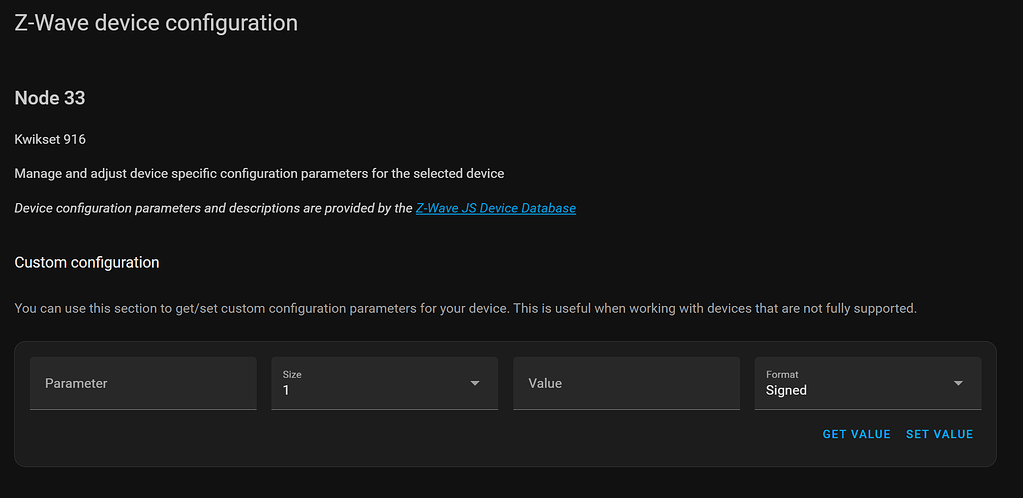Click the Format dropdown arrow icon

958,383
